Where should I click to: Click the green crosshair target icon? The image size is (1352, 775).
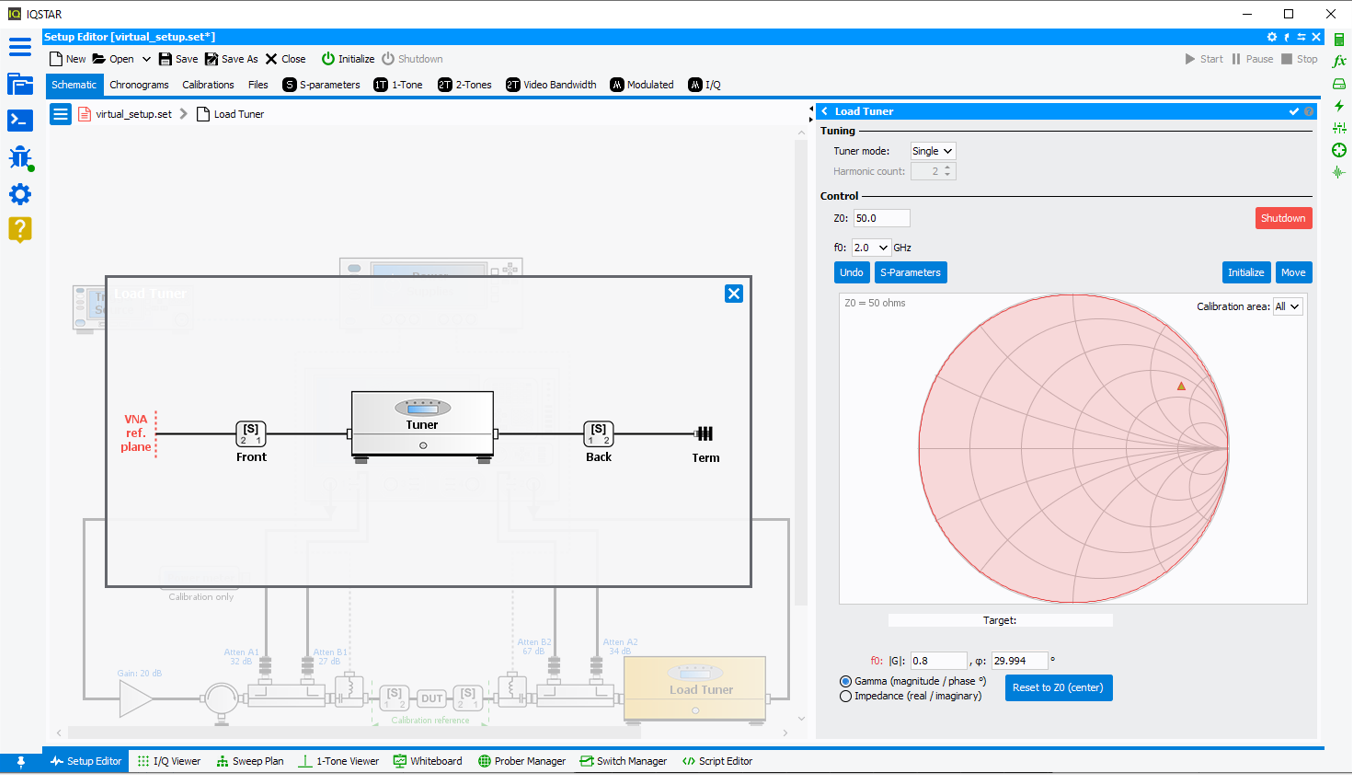coord(1339,150)
